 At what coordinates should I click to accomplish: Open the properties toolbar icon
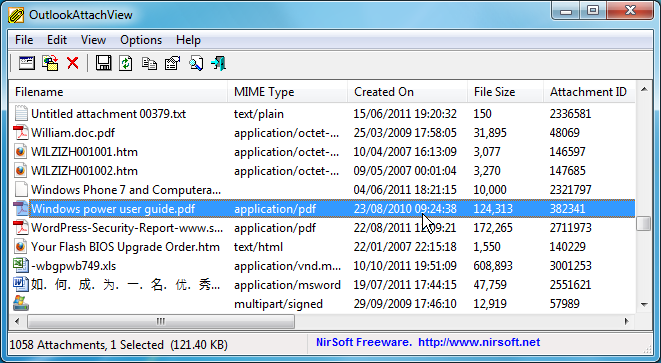172,63
